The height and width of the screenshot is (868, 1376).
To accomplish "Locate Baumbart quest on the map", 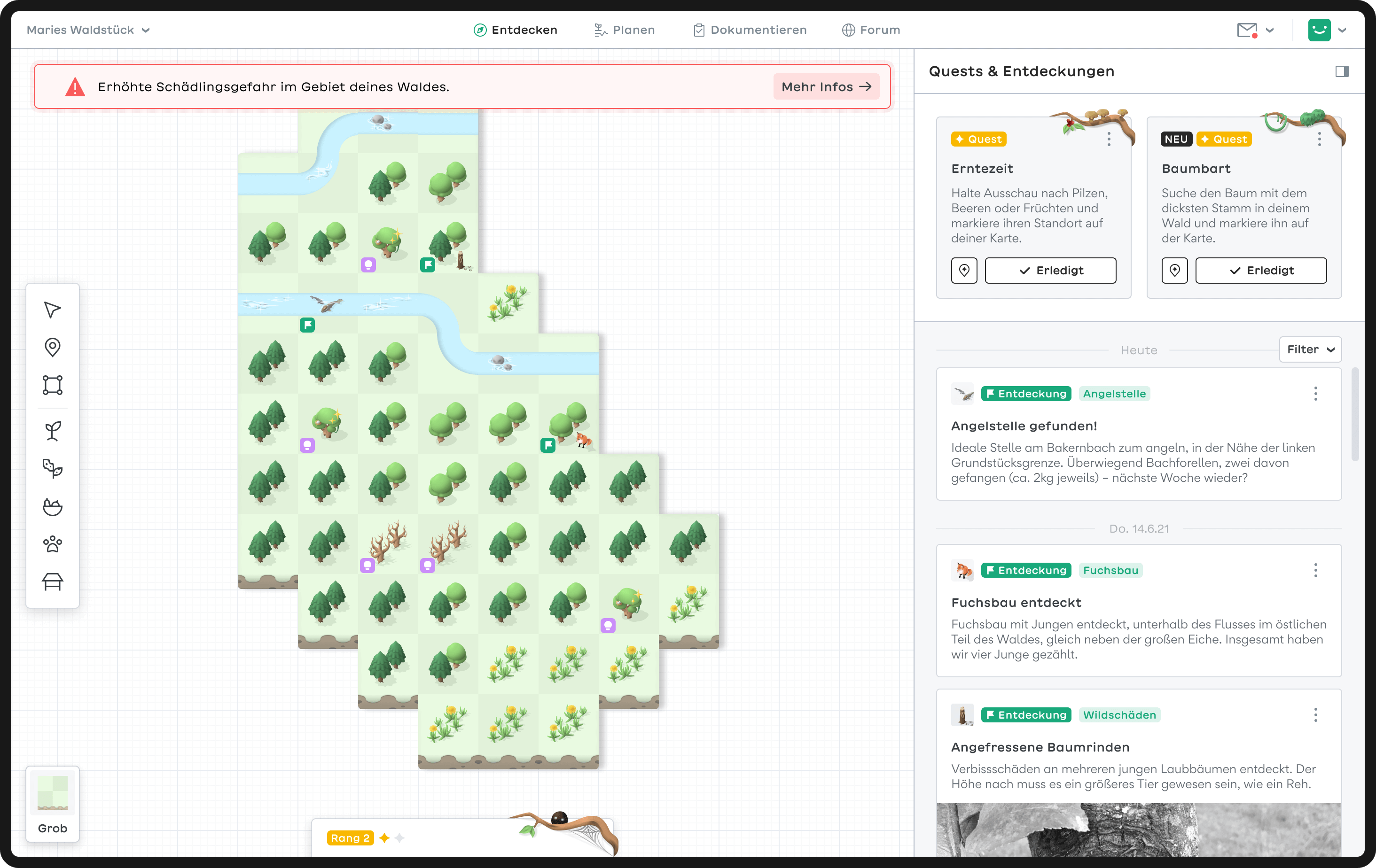I will tap(1174, 270).
